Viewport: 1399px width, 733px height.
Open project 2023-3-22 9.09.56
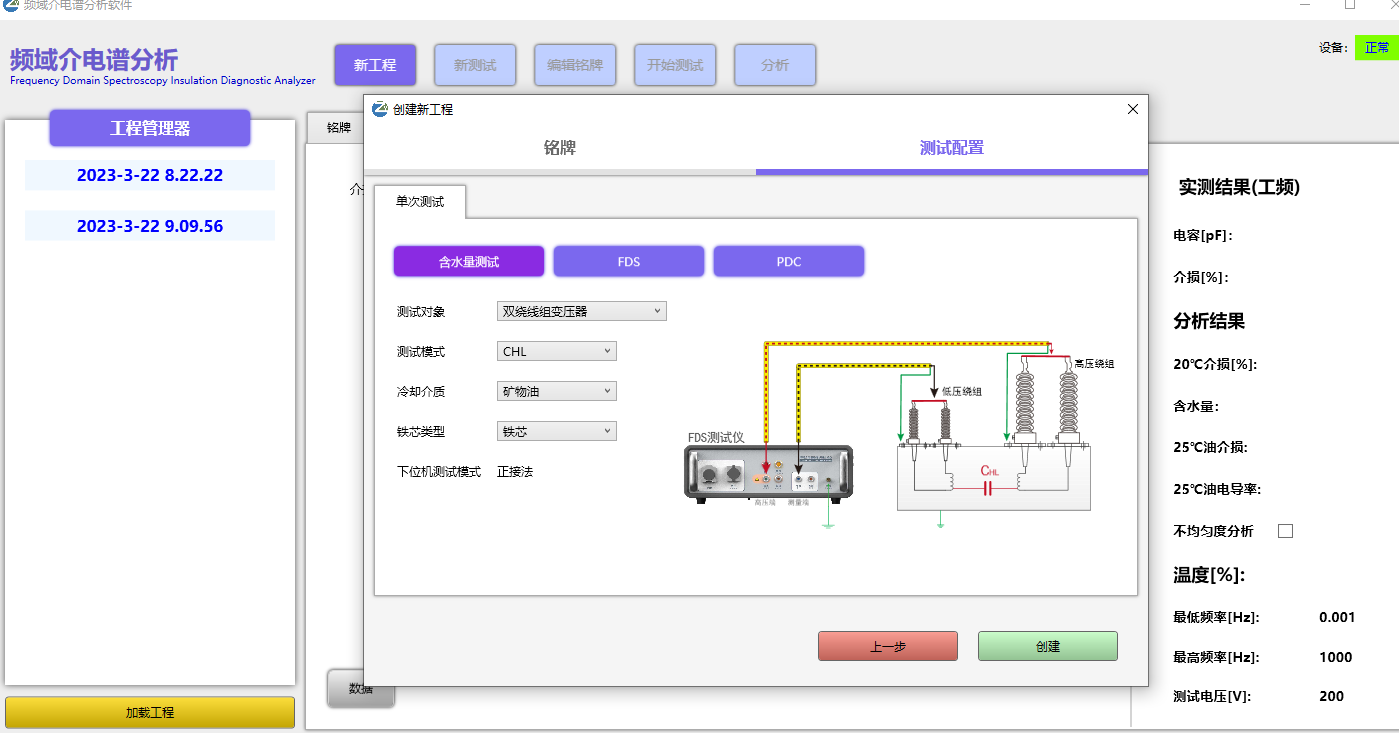click(x=150, y=226)
